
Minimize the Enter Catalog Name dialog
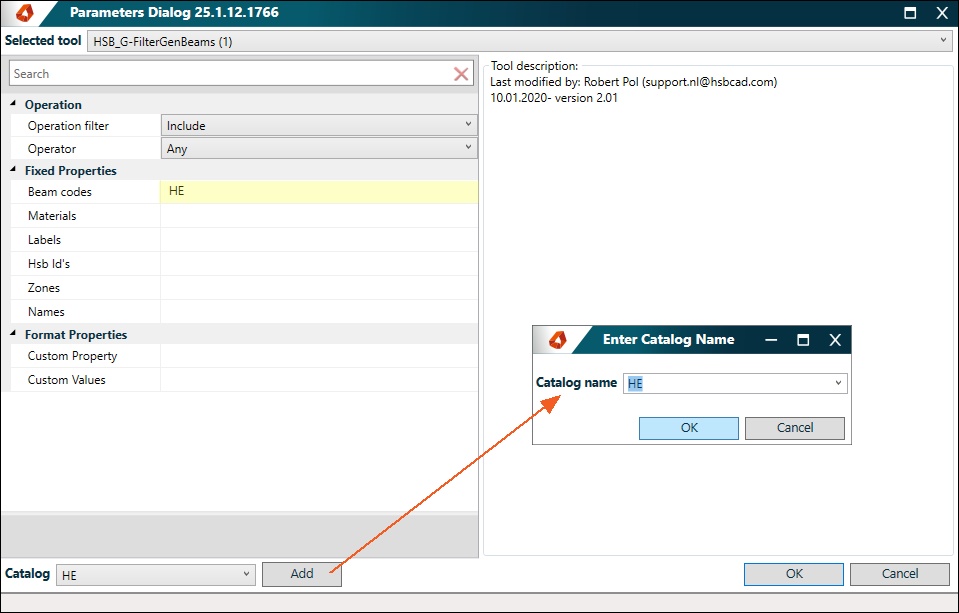(771, 340)
